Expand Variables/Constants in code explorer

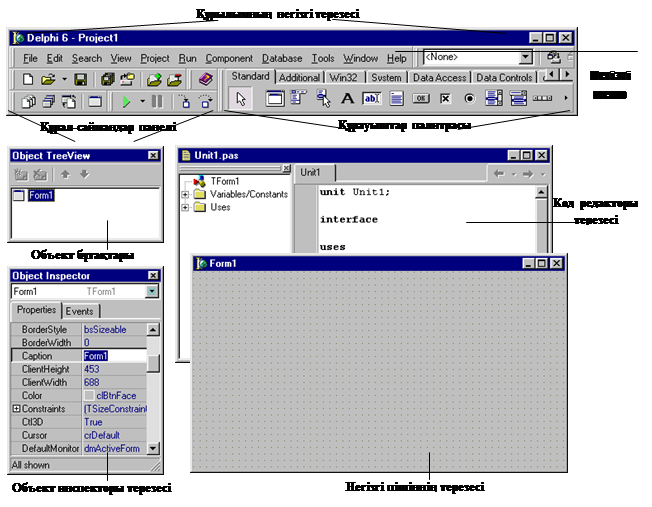pyautogui.click(x=185, y=195)
